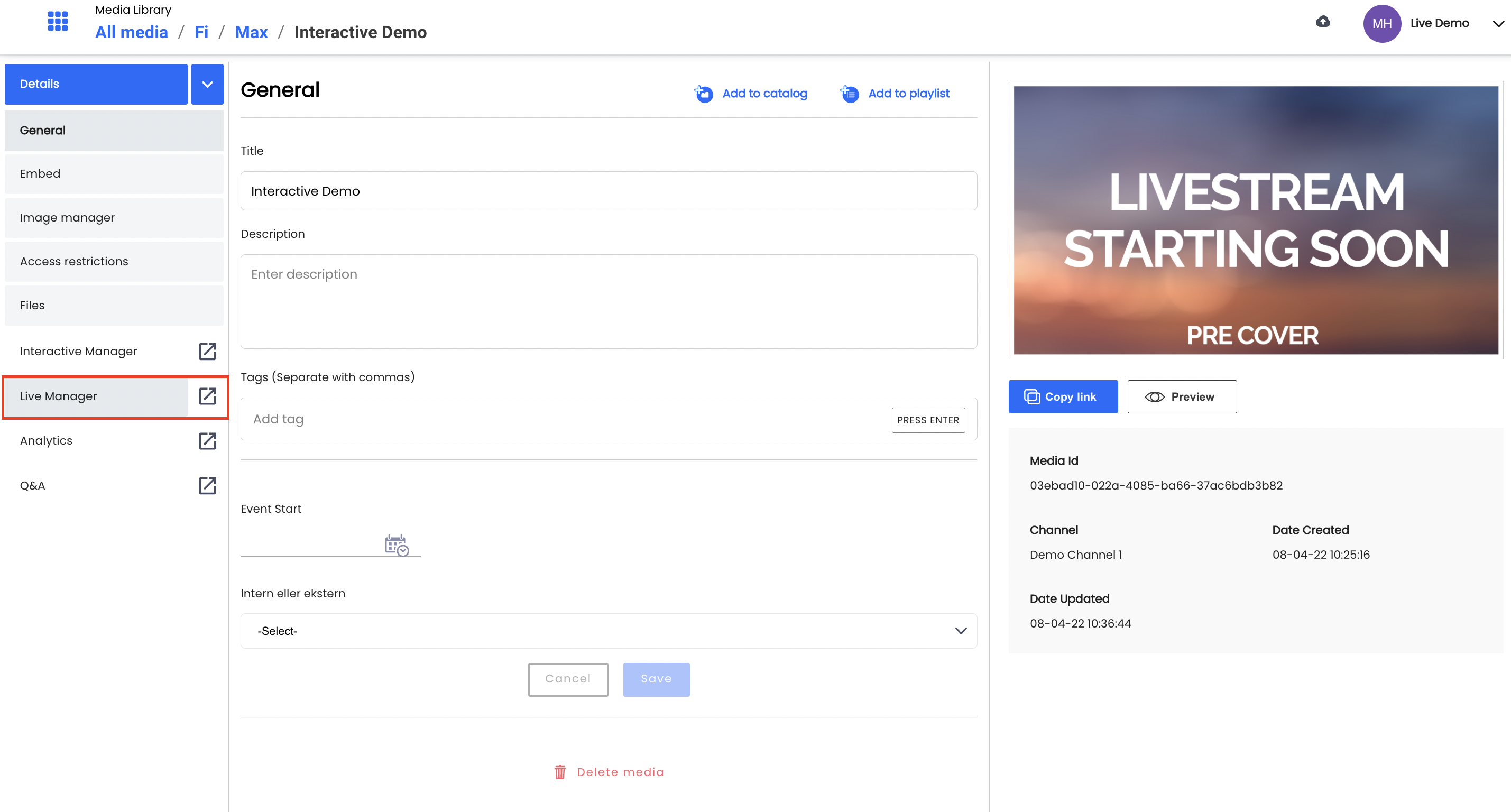This screenshot has height=812, width=1511.
Task: Open the Live Manager item
Action: (x=96, y=396)
